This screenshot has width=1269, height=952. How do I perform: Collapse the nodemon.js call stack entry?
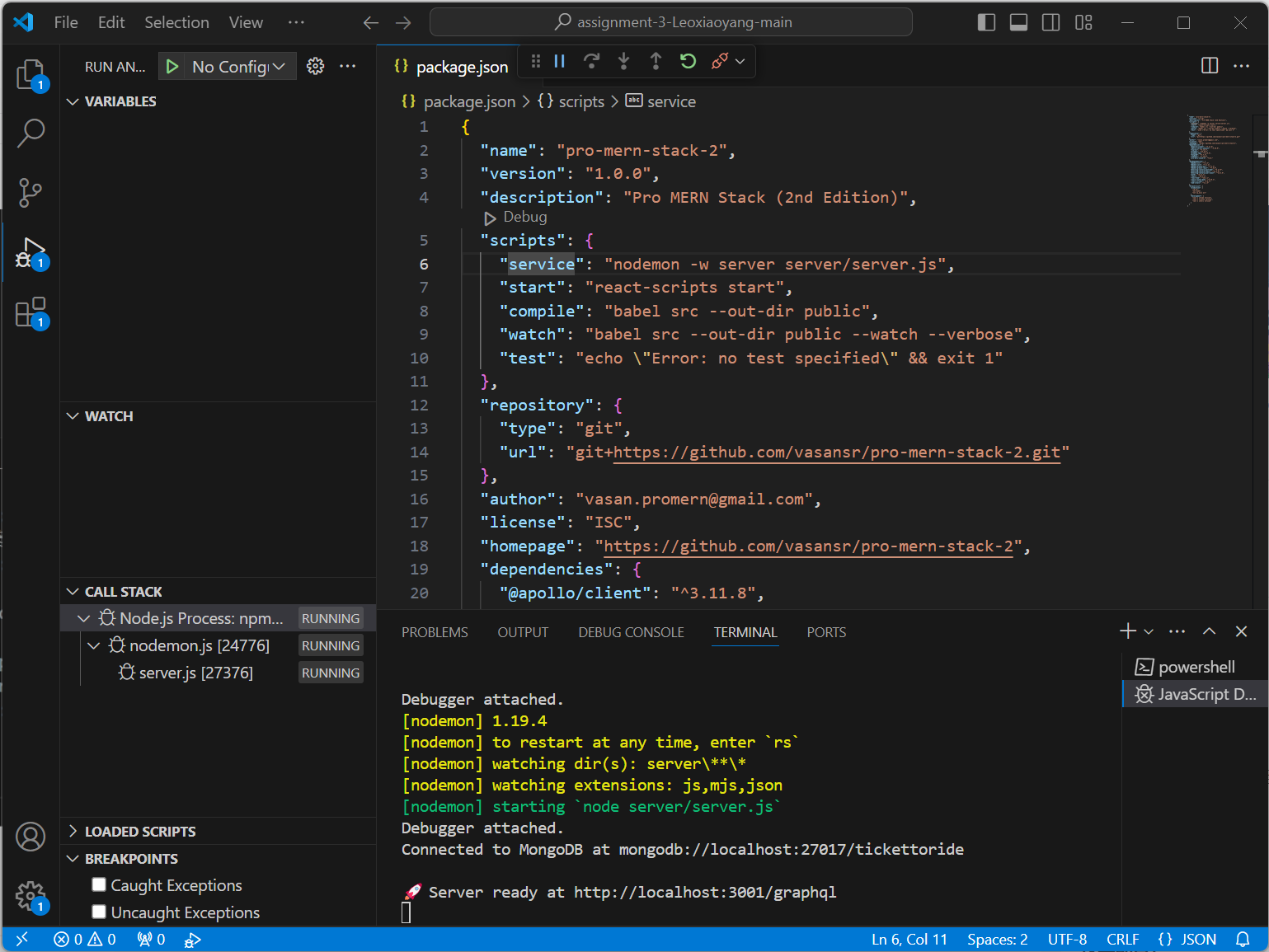click(x=93, y=645)
